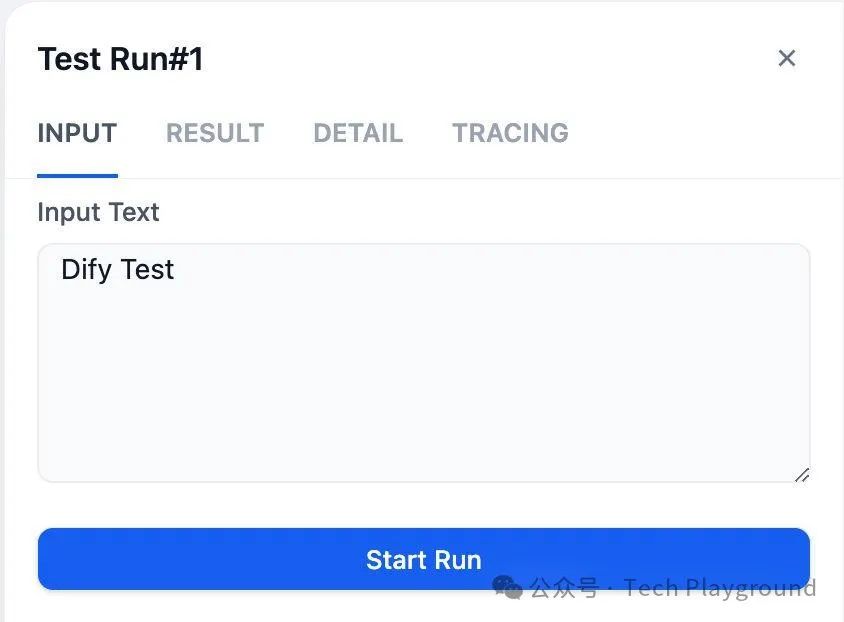Viewport: 844px width, 622px height.
Task: Open the RESULT tab
Action: [215, 133]
